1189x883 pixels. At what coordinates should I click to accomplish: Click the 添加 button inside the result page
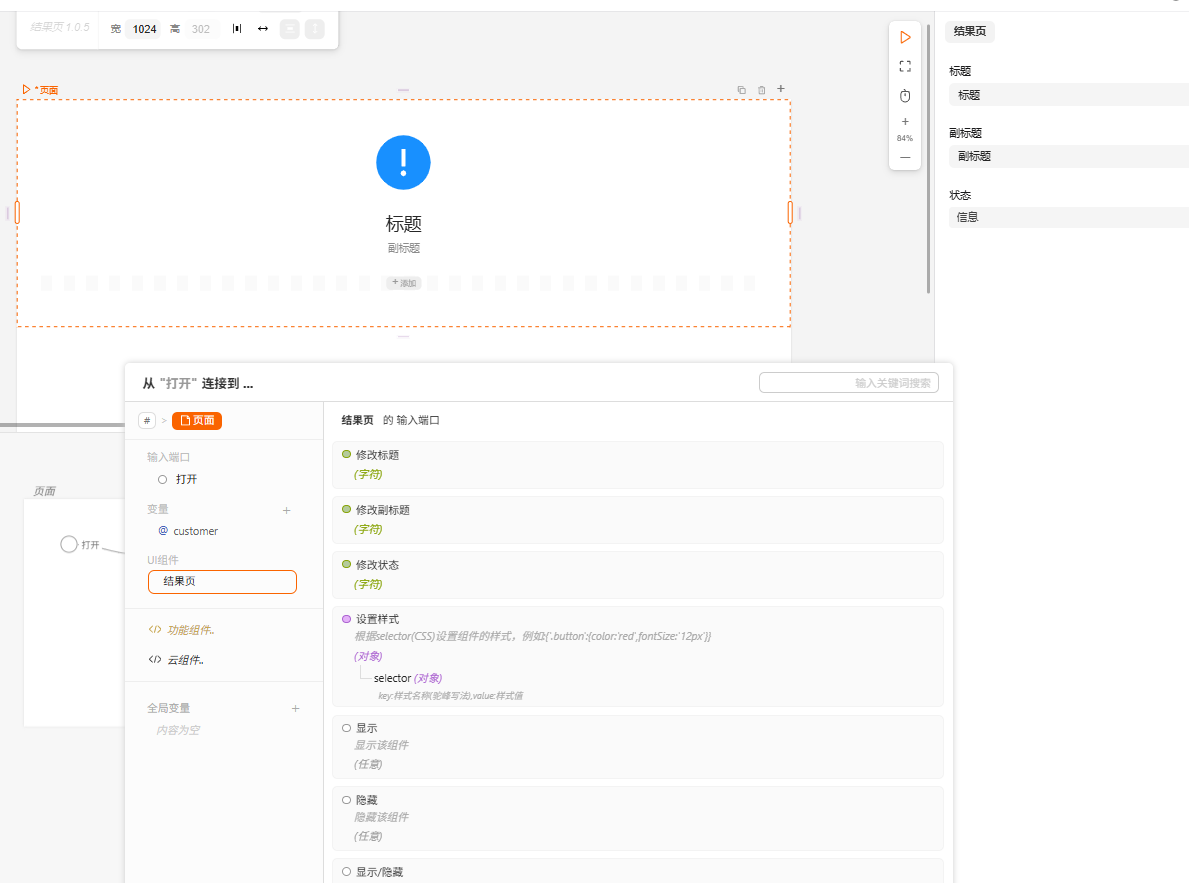point(404,283)
